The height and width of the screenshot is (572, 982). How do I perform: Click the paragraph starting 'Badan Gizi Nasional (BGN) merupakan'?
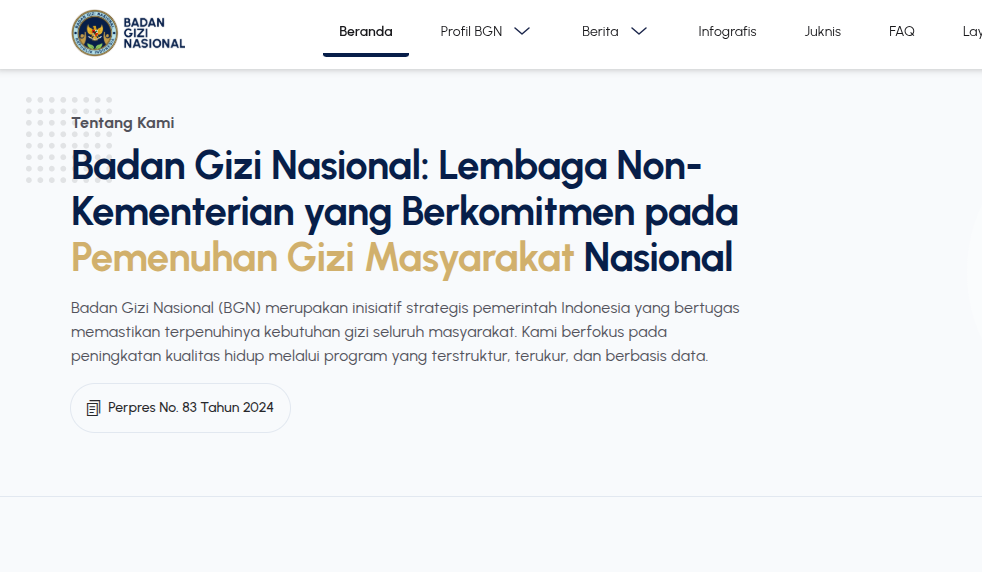click(405, 332)
